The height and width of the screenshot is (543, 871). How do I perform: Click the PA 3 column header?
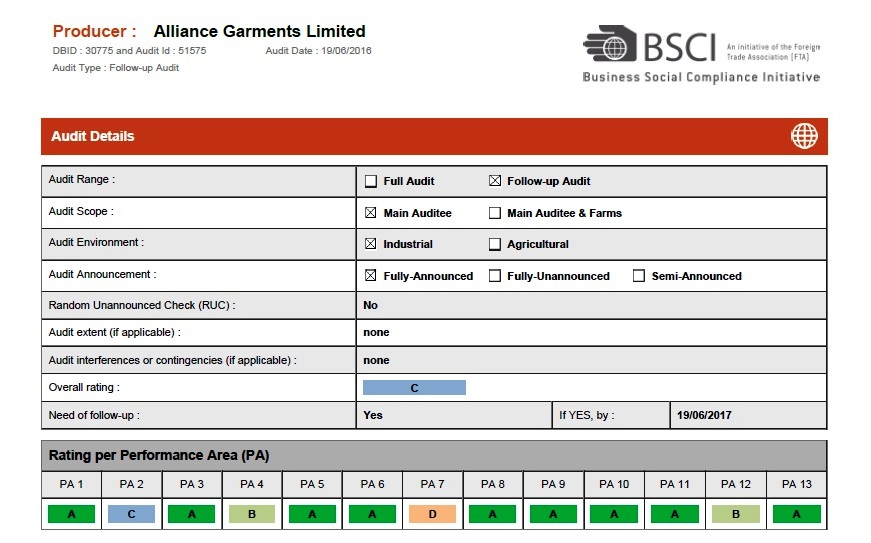pos(192,484)
